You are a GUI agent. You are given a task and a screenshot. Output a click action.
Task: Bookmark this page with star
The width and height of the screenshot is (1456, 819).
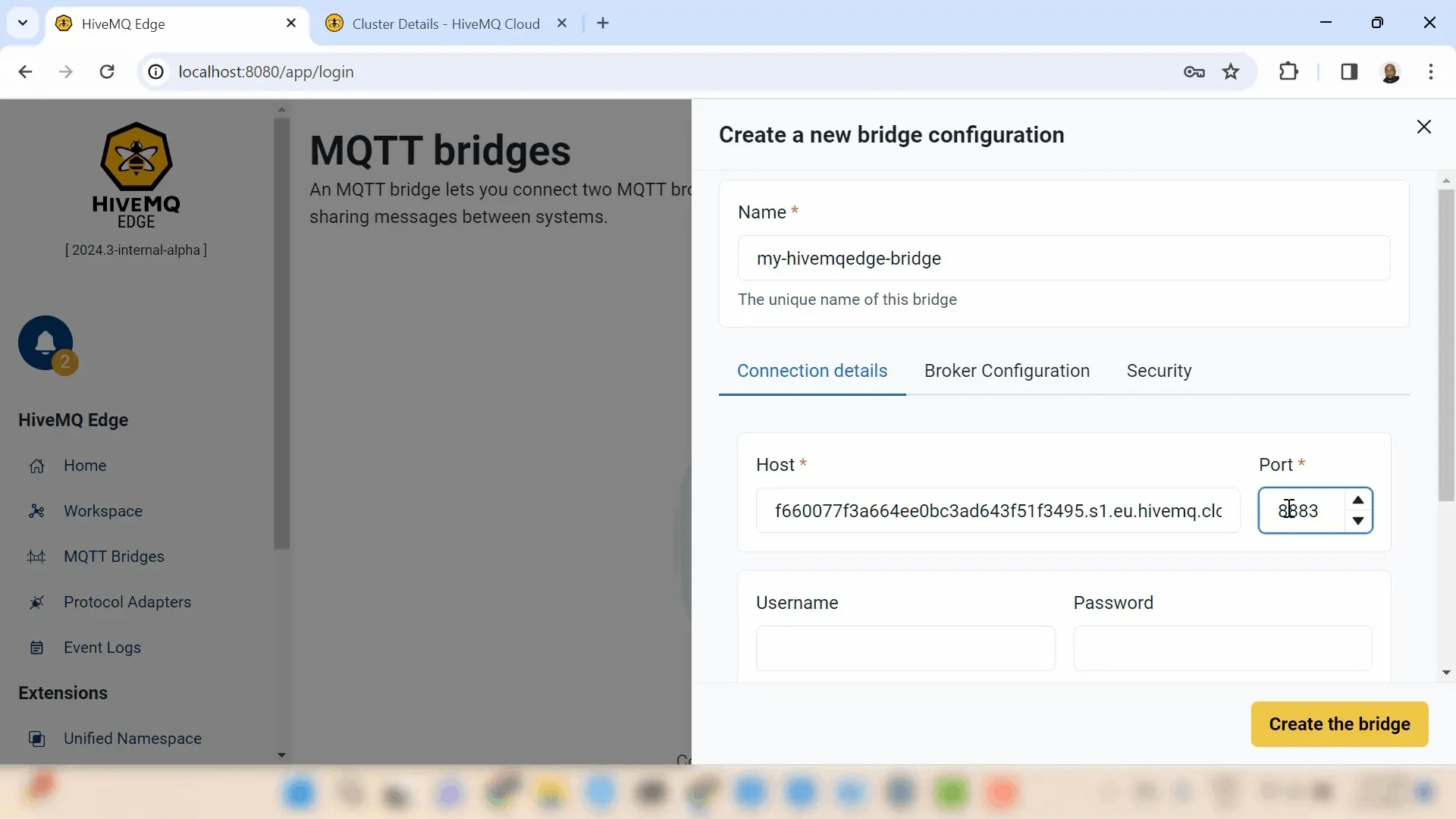(x=1231, y=72)
